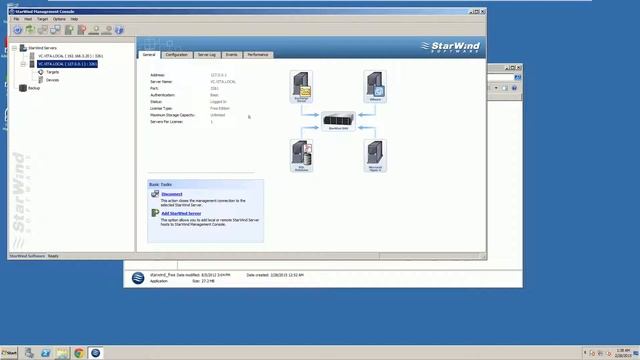Click the green icon beside Add StarWind Server

tap(155, 213)
